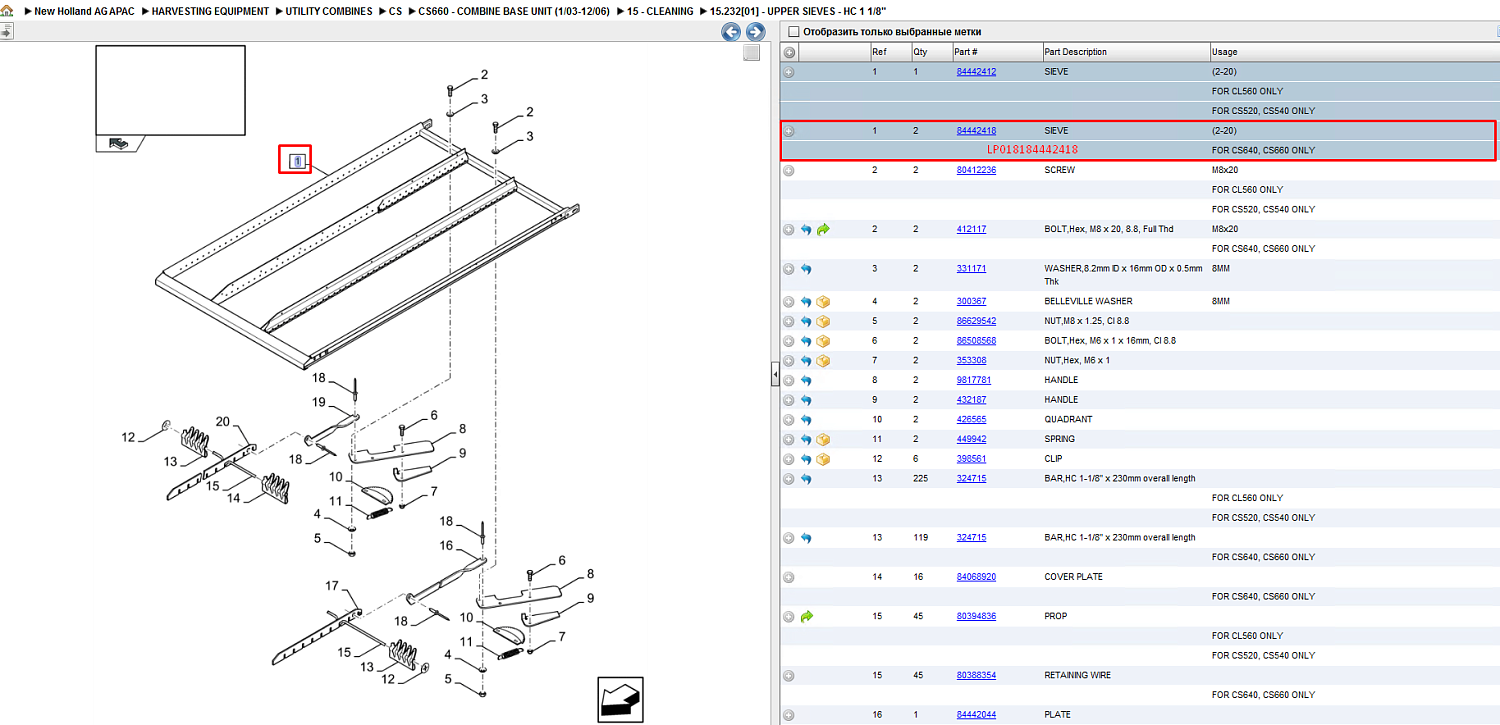1500x725 pixels.
Task: Collapse the panel using the splitter arrow handle
Action: coord(775,375)
